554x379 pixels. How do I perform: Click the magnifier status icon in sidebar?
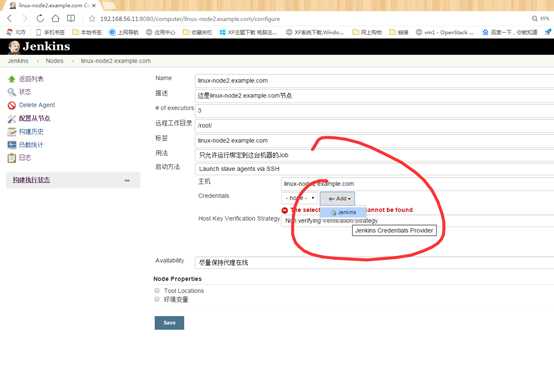pyautogui.click(x=12, y=92)
